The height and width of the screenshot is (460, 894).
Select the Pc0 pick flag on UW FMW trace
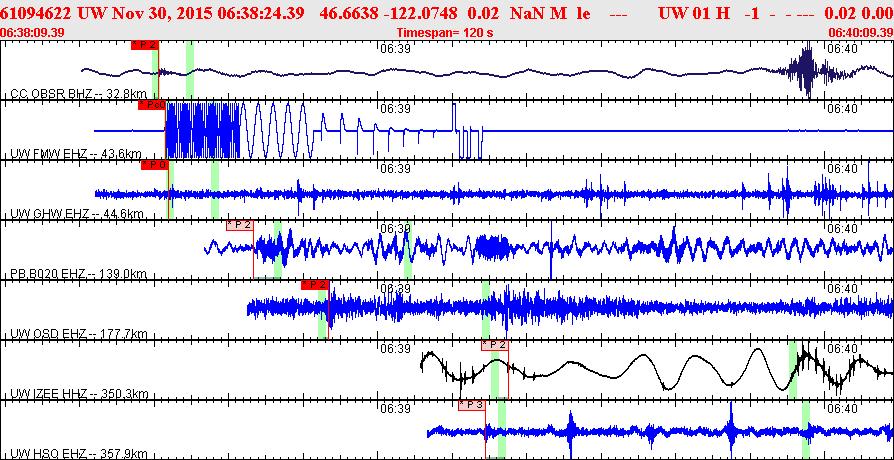[152, 105]
